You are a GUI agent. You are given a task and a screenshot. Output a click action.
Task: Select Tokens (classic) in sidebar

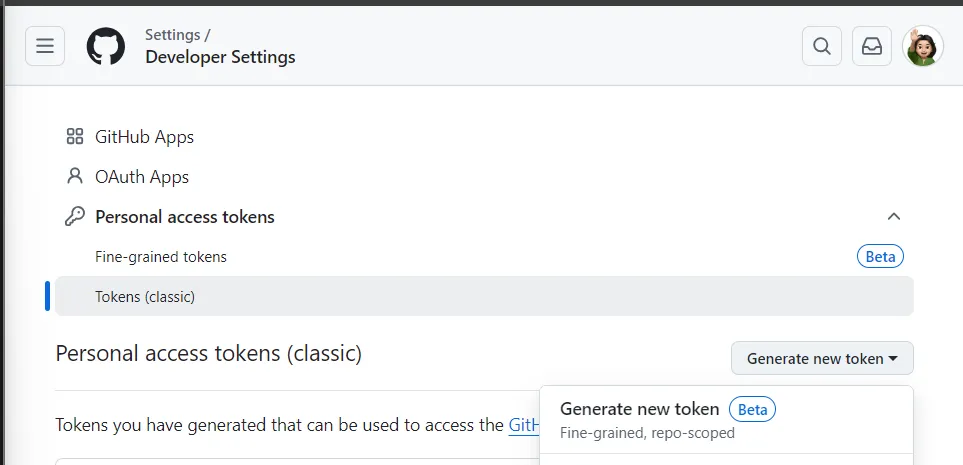145,297
